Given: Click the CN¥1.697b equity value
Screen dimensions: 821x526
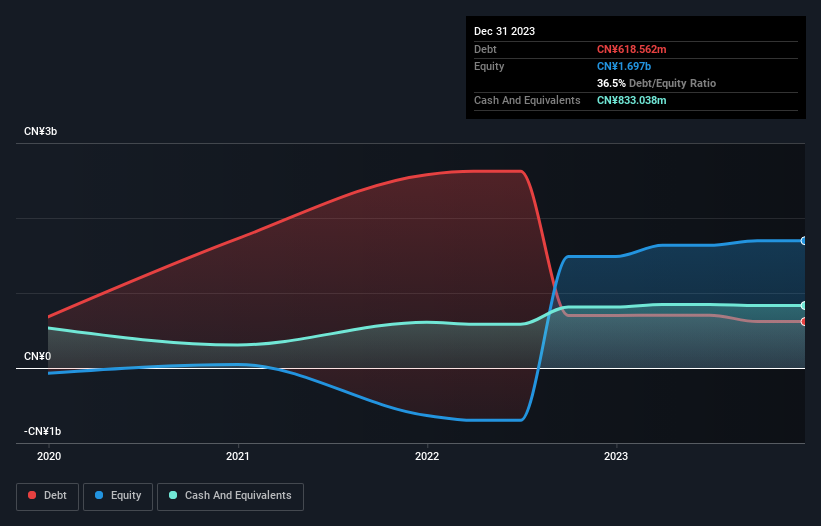Looking at the screenshot, I should pos(624,66).
